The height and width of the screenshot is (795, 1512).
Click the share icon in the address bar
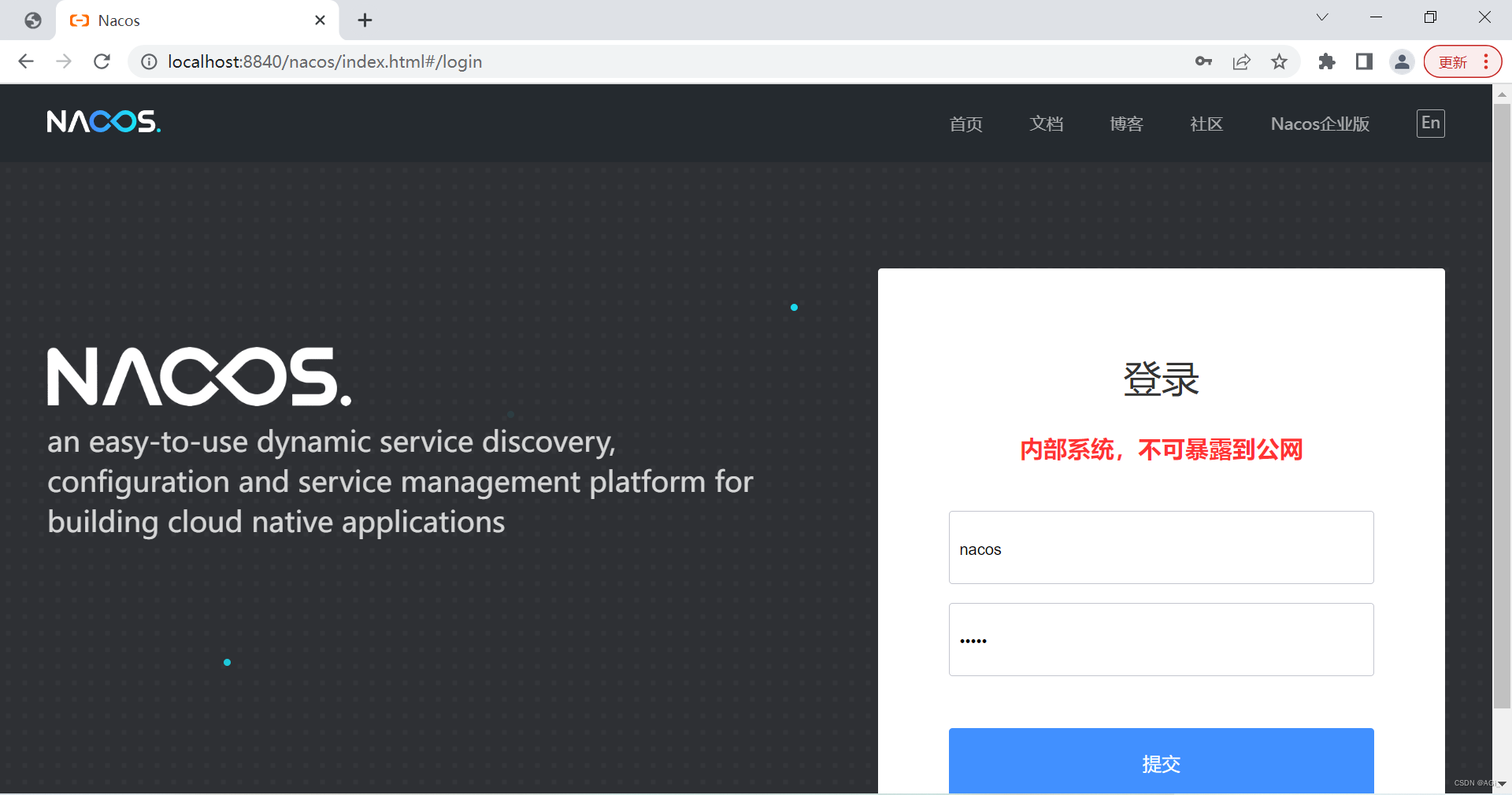tap(1241, 61)
